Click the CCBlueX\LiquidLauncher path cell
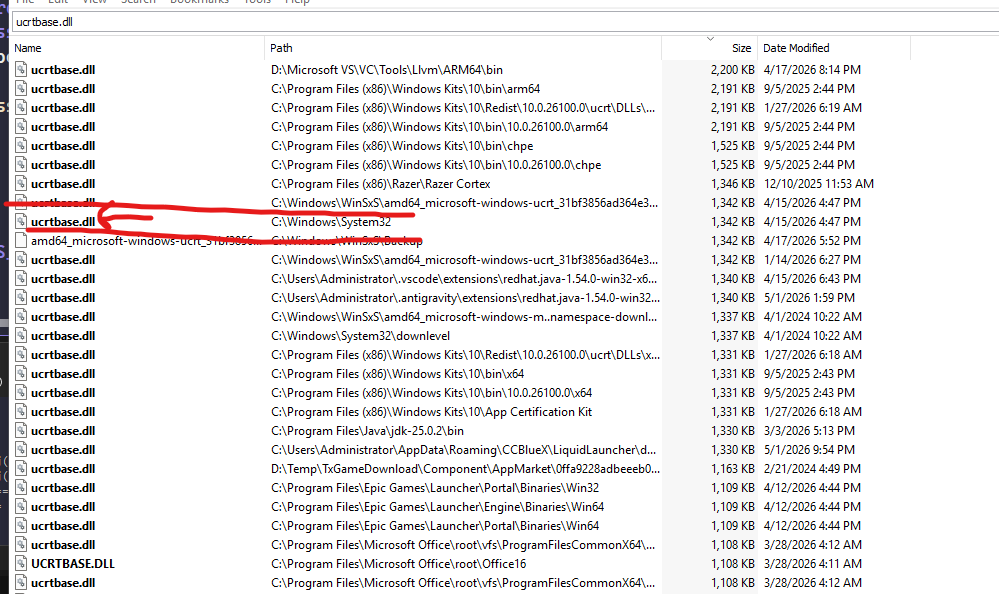Viewport: 999px width, 594px height. pyautogui.click(x=463, y=449)
